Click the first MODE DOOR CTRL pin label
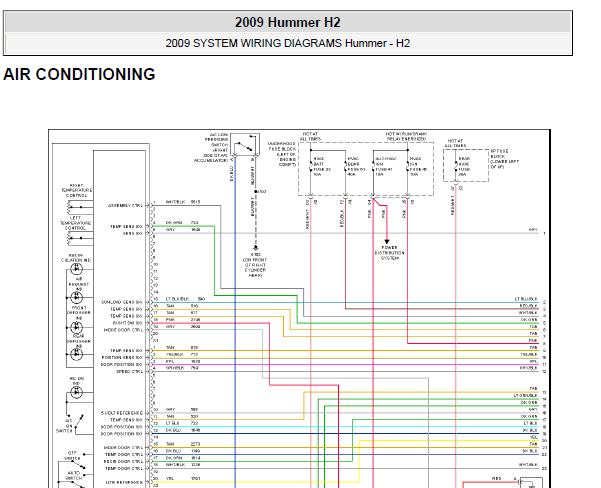The width and height of the screenshot is (601, 488). [x=123, y=330]
